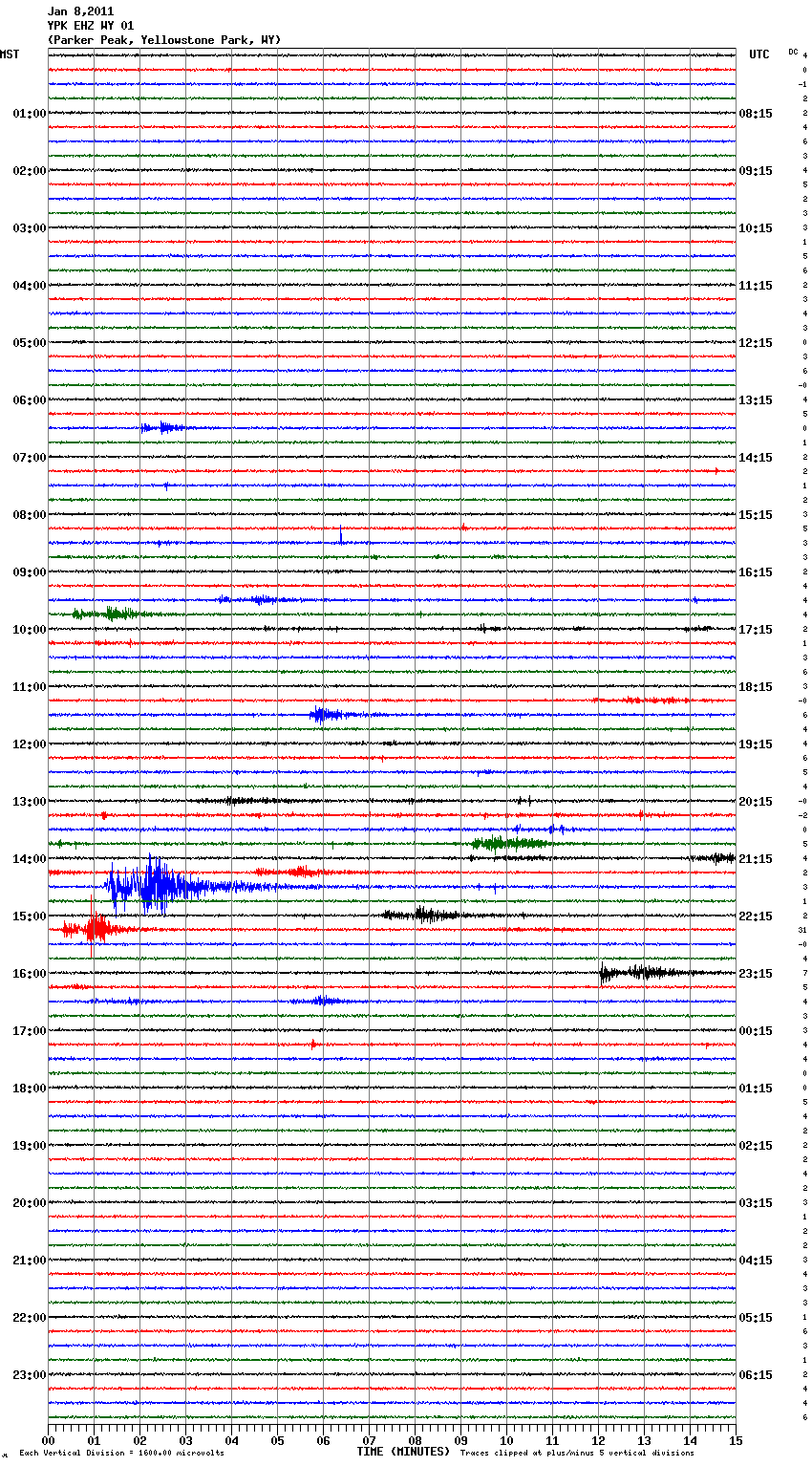This screenshot has height=1466, width=812.
Task: Click the 22:15 UTC time label
Action: click(756, 916)
